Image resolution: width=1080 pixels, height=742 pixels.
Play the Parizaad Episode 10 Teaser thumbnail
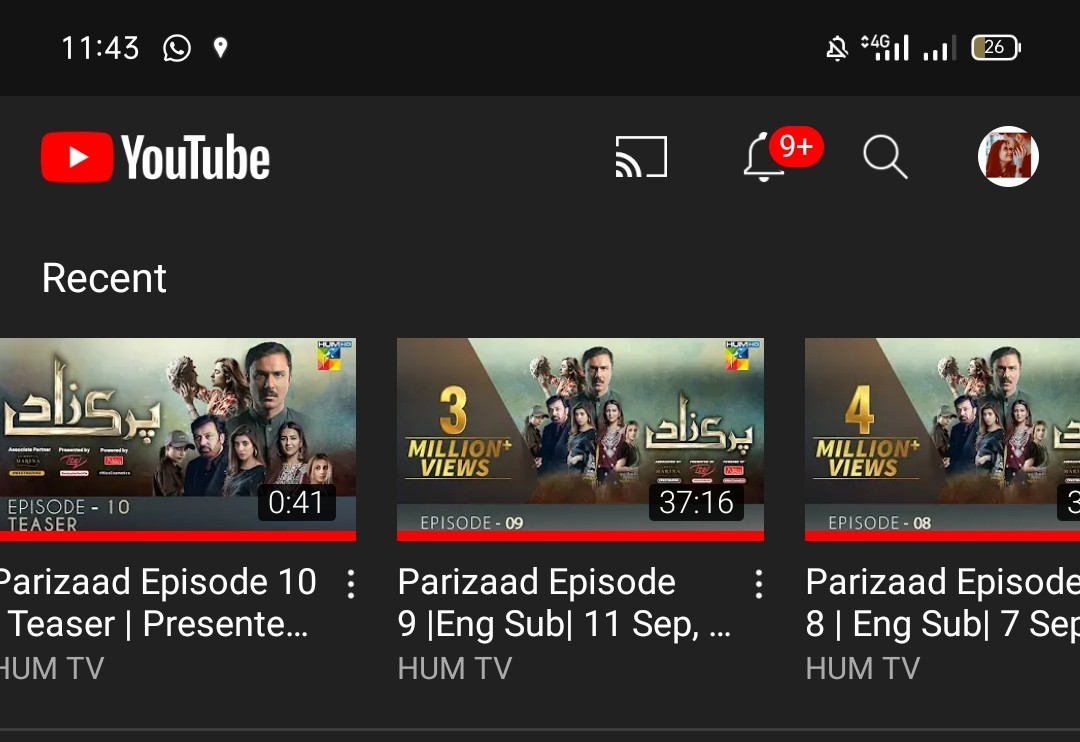coord(178,438)
